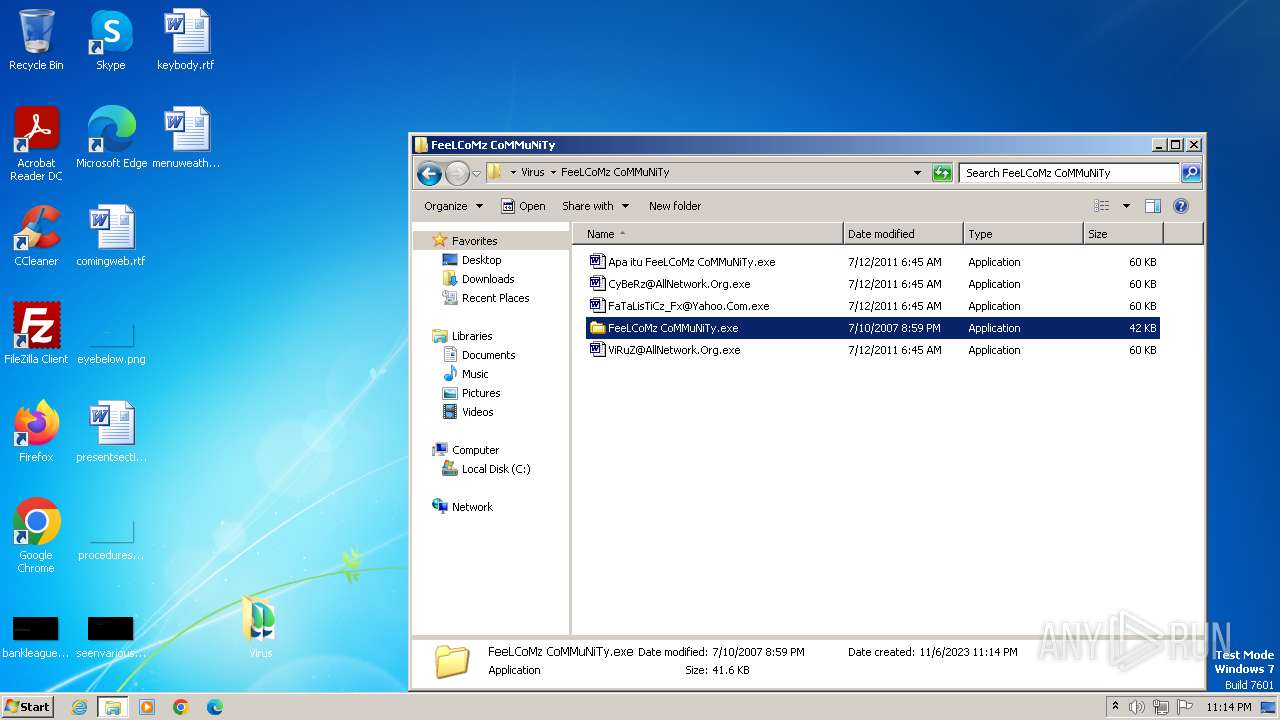
Task: Open the Share with dropdown
Action: (x=596, y=206)
